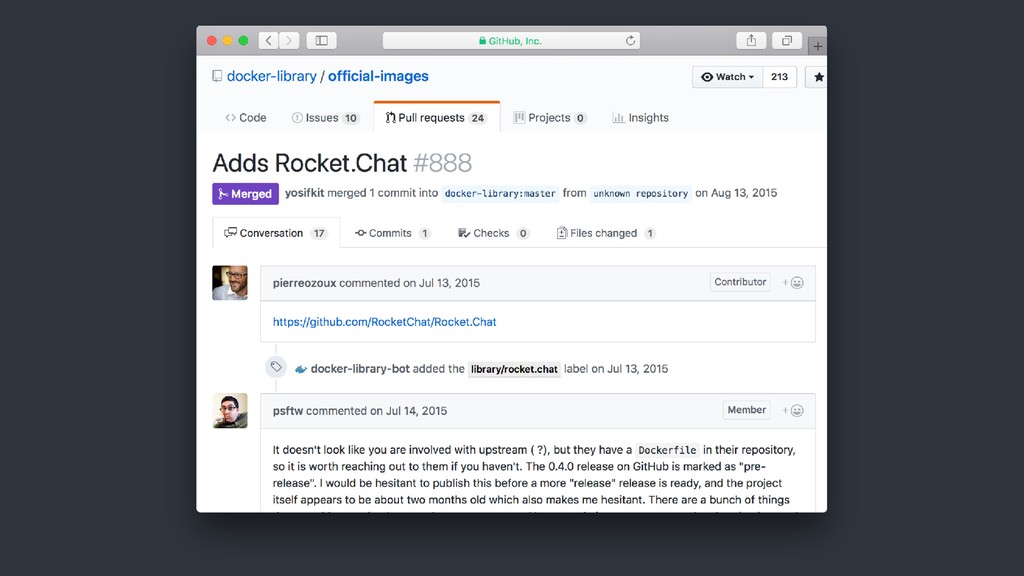Click the Member badge
The image size is (1024, 576).
746,410
